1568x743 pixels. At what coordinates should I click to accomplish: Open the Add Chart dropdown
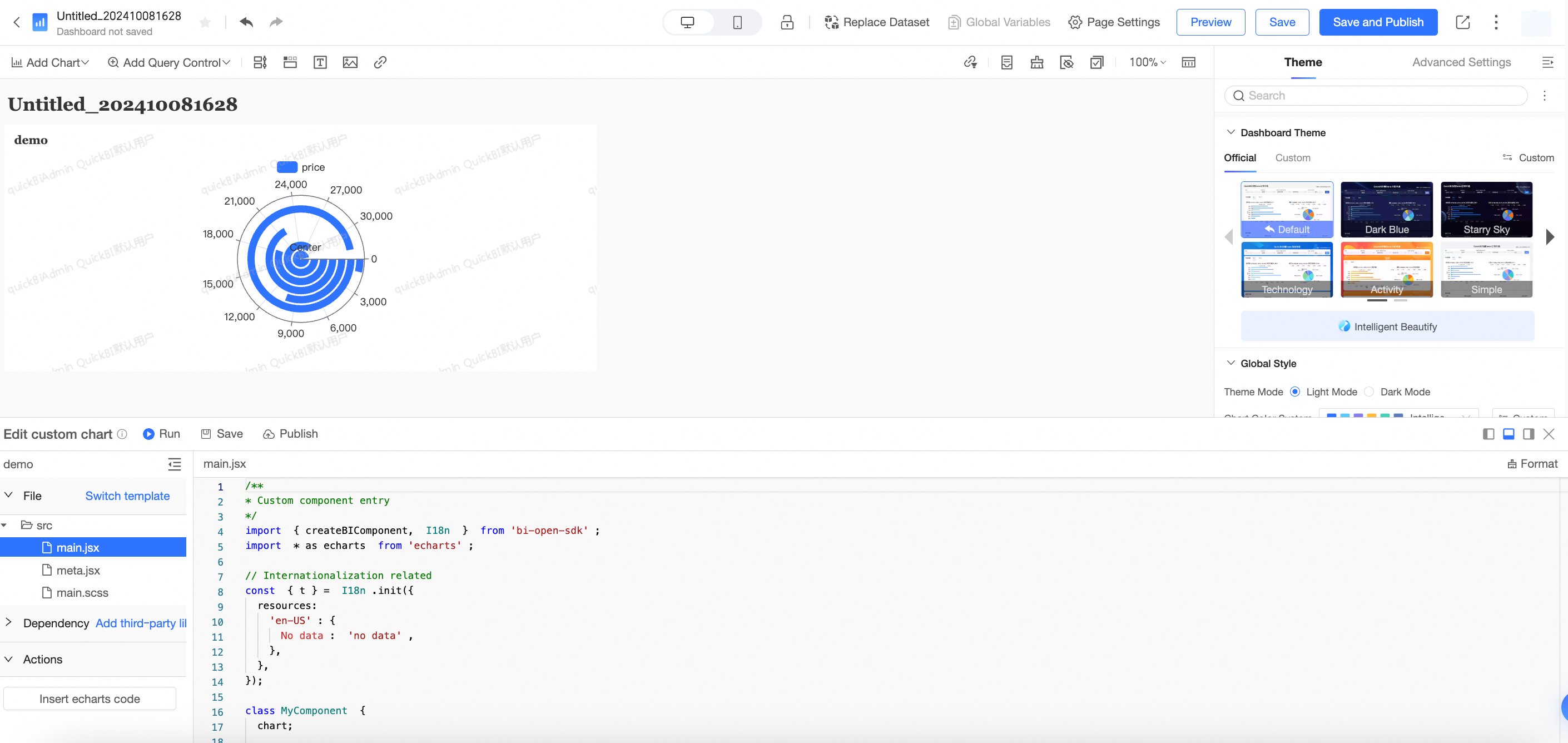[x=51, y=62]
